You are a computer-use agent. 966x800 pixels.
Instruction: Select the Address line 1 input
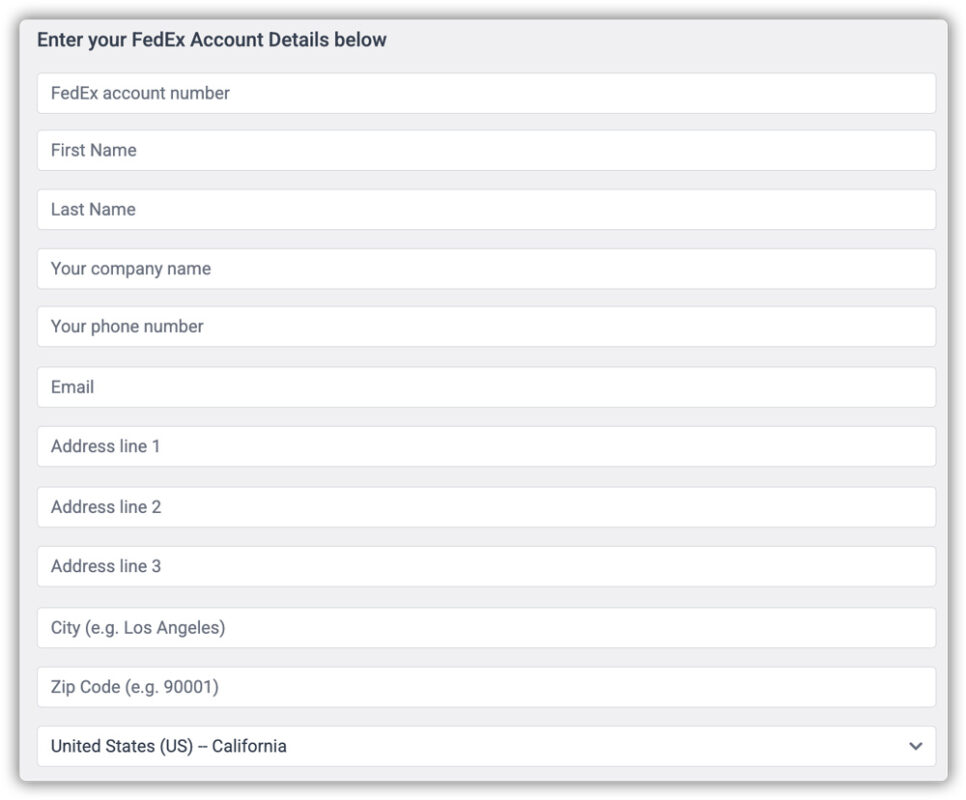point(486,446)
